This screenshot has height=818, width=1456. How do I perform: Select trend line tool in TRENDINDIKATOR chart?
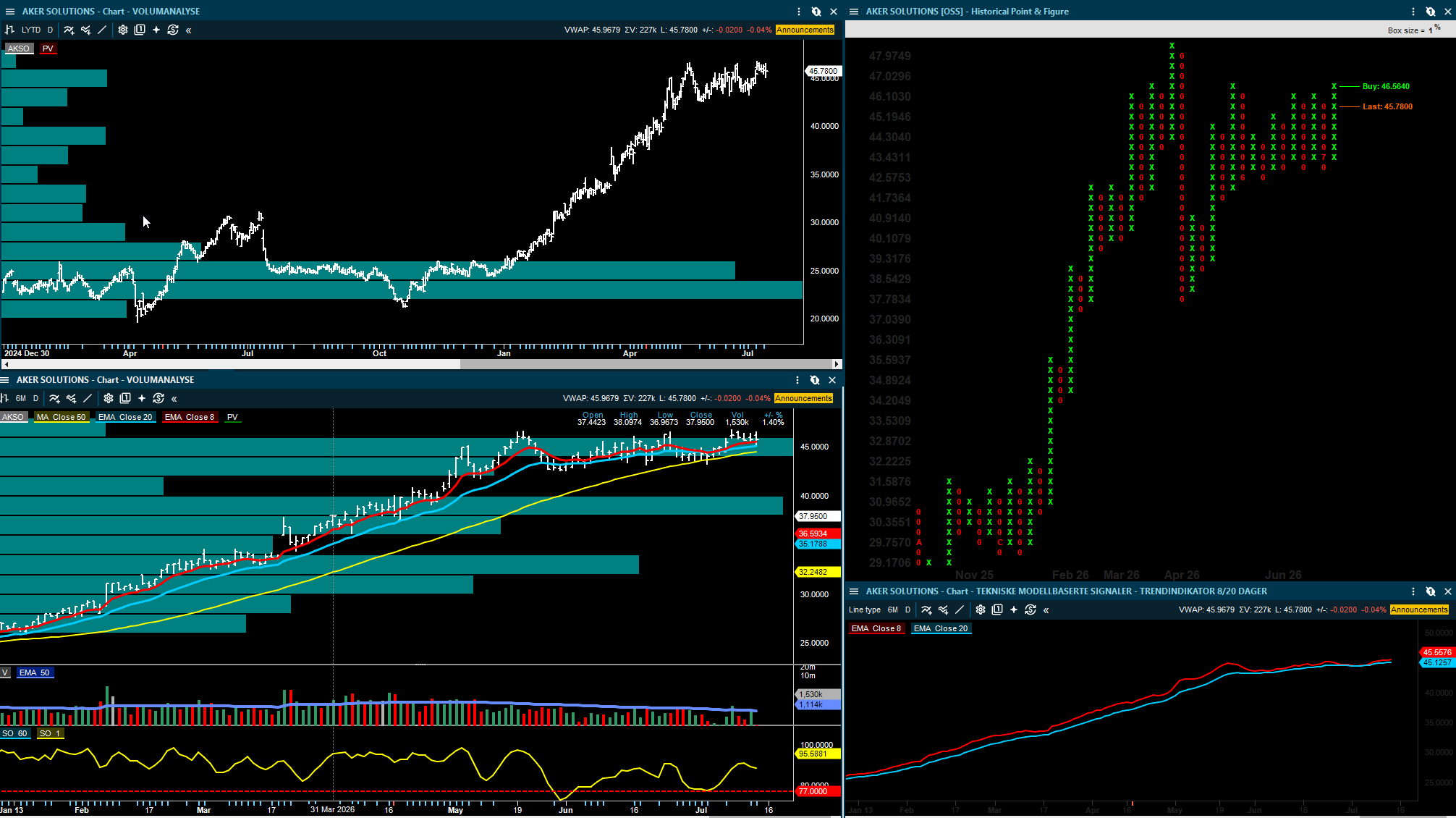coord(960,610)
